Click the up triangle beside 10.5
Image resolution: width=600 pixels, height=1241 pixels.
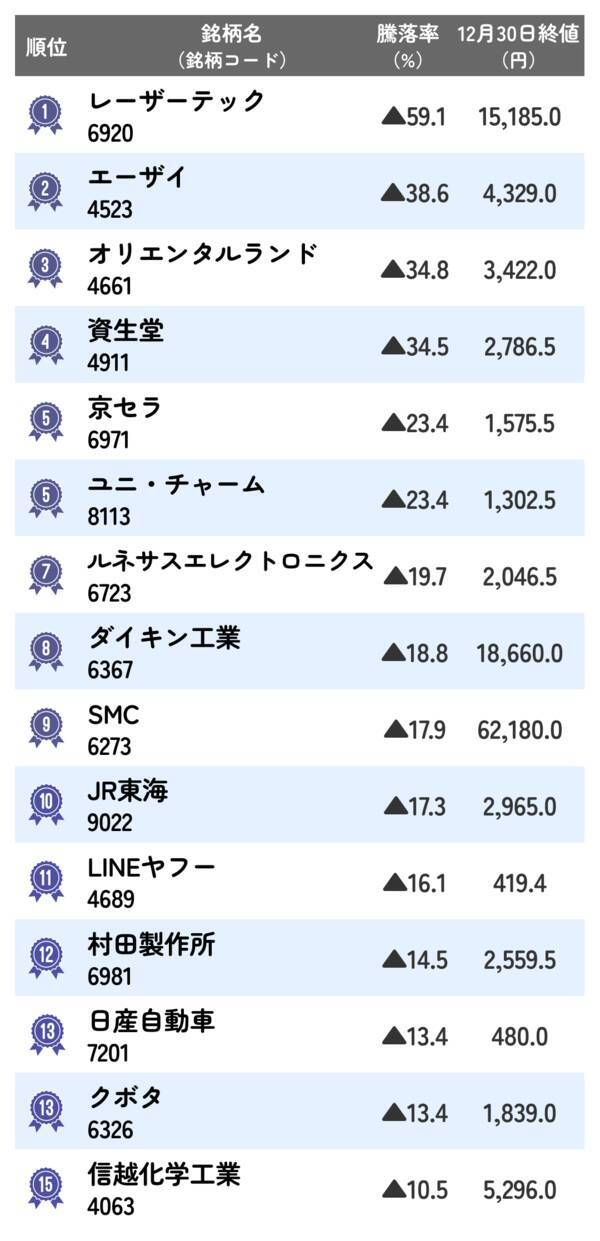click(391, 1191)
